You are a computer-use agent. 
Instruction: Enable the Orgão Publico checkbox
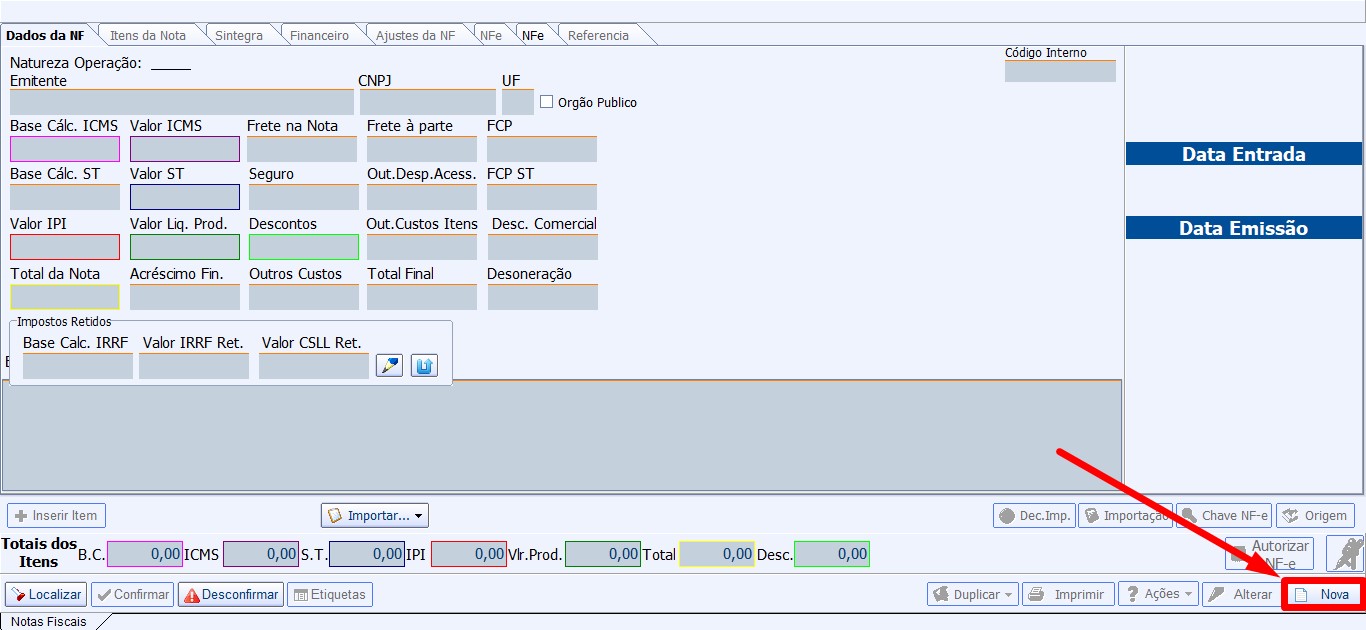tap(547, 102)
